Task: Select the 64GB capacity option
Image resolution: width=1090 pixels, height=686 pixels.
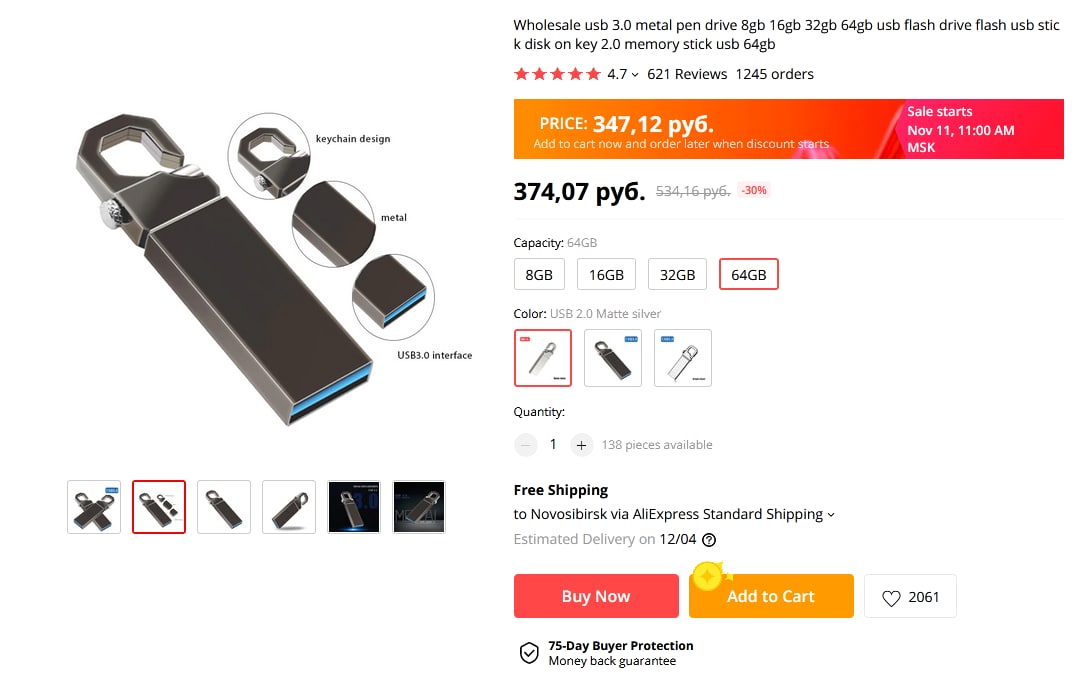Action: 749,275
